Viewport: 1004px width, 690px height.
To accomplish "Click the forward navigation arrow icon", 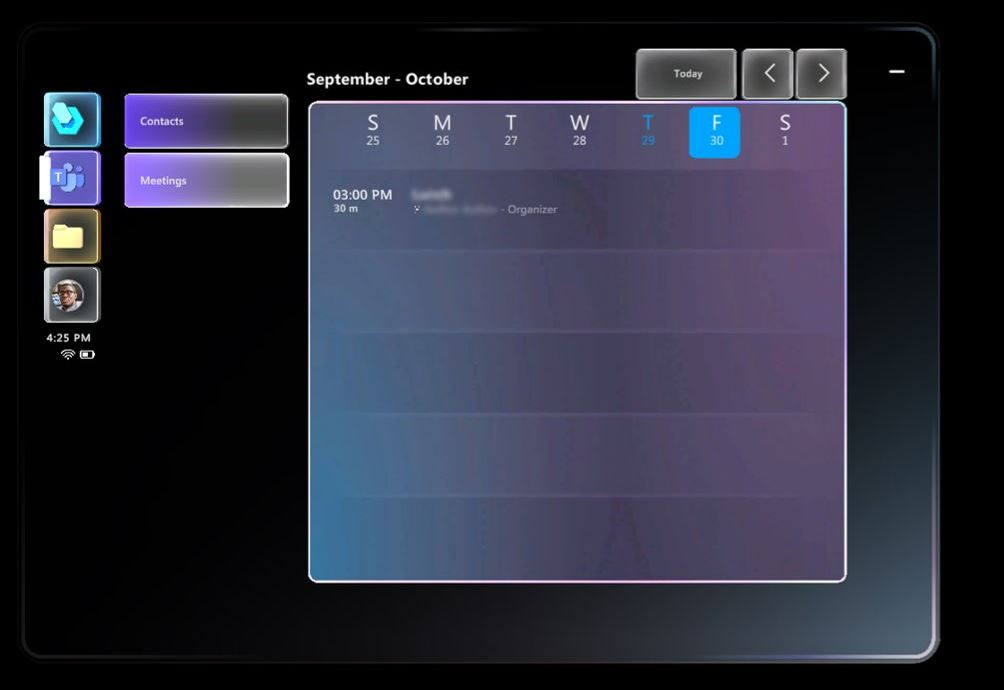I will 821,73.
